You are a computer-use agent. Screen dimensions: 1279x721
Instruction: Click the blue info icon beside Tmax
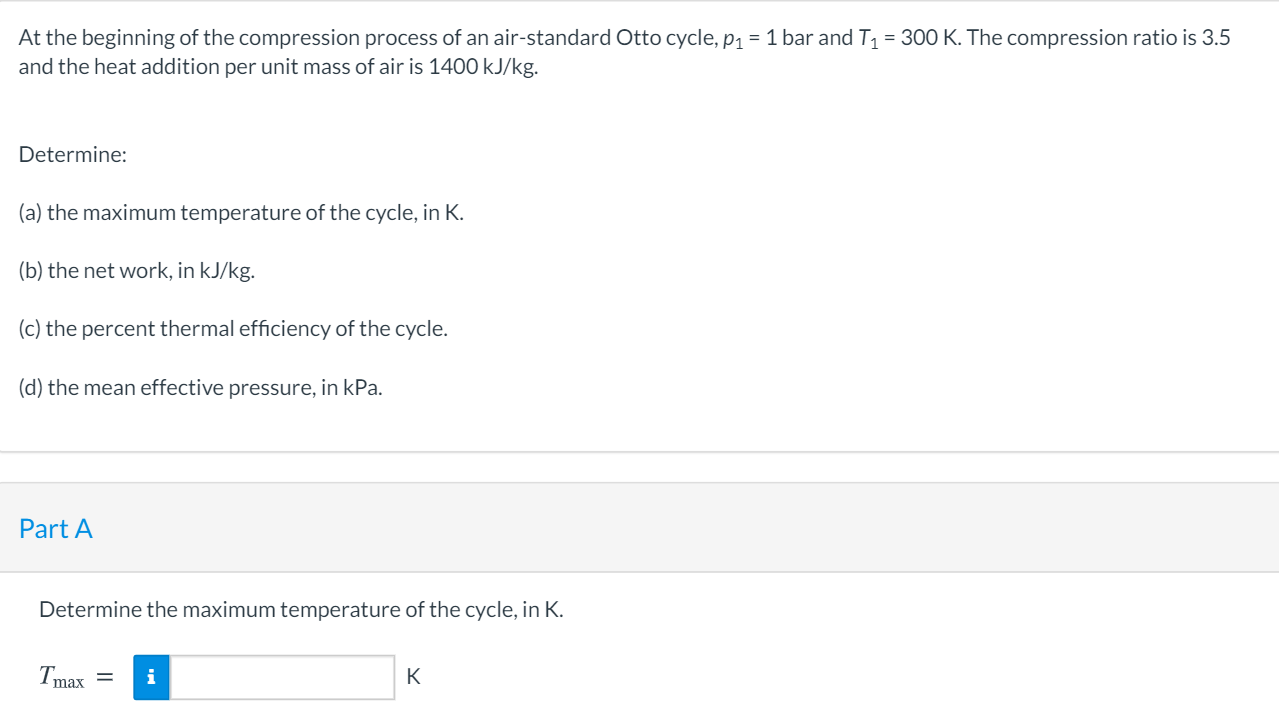151,677
